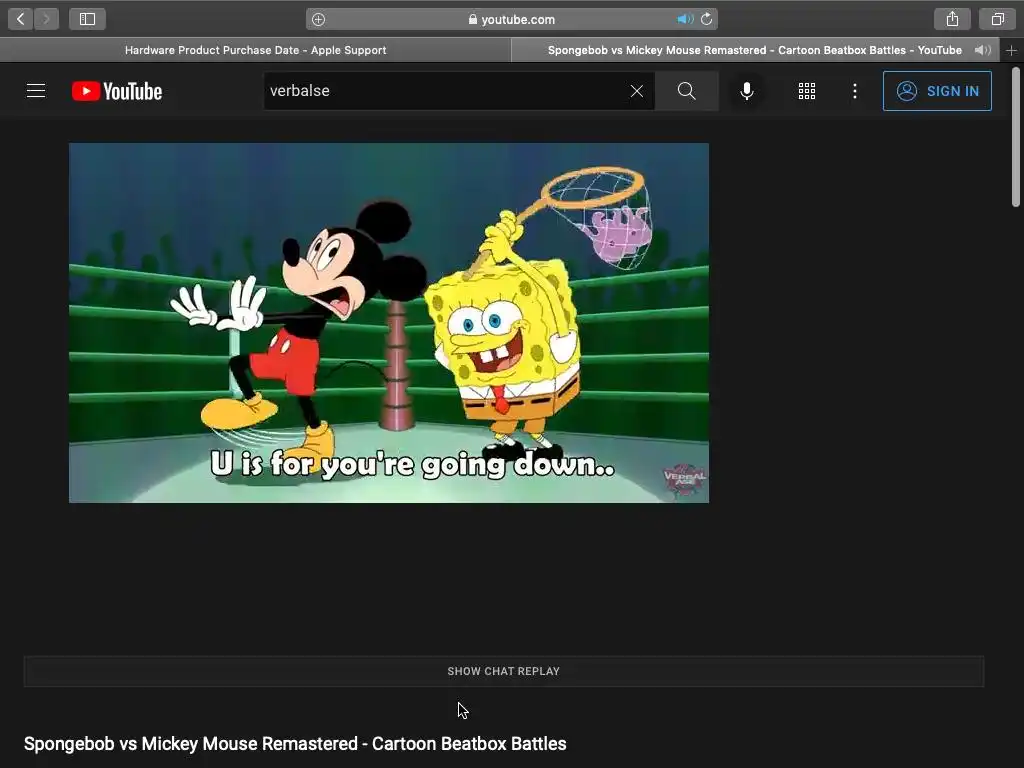
Task: Select the Spongebob vs Mickey Mouse tab
Action: (754, 50)
